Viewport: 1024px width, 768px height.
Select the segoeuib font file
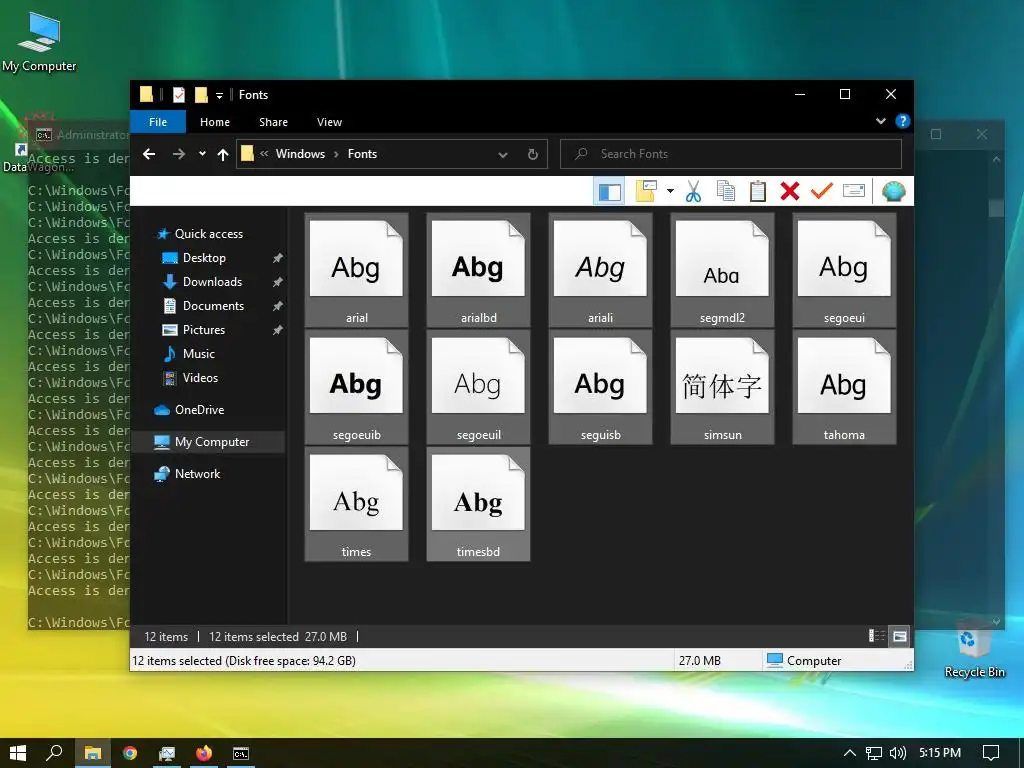tap(357, 387)
